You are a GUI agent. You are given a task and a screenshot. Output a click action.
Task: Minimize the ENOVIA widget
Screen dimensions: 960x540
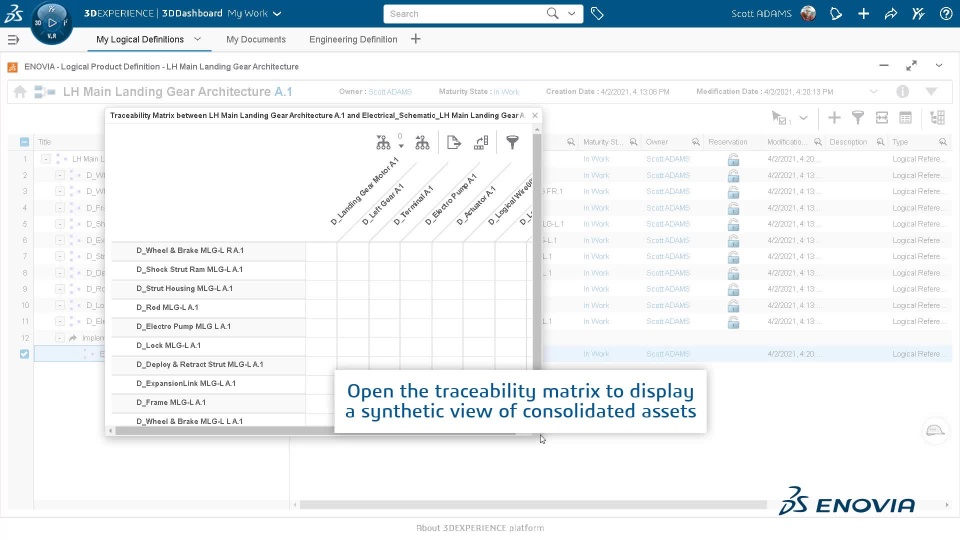pos(883,66)
